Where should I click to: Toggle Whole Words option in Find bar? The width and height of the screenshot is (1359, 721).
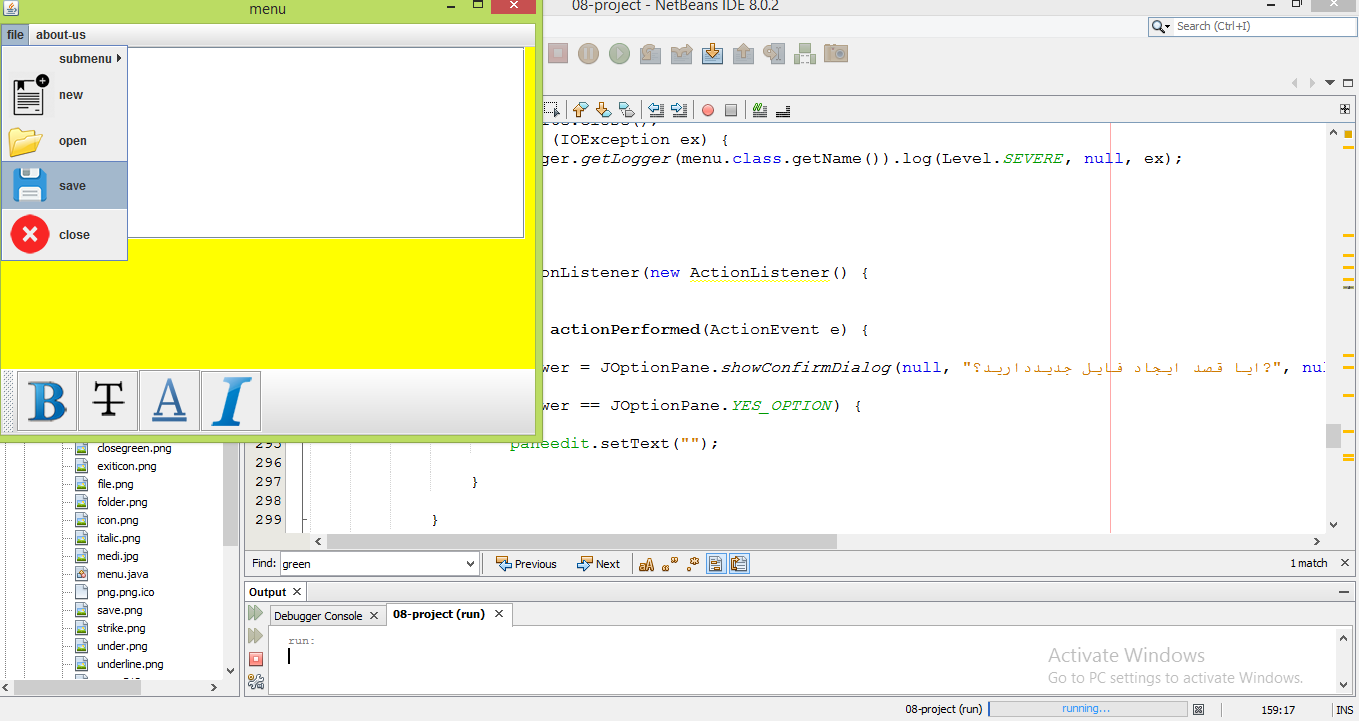pos(670,564)
